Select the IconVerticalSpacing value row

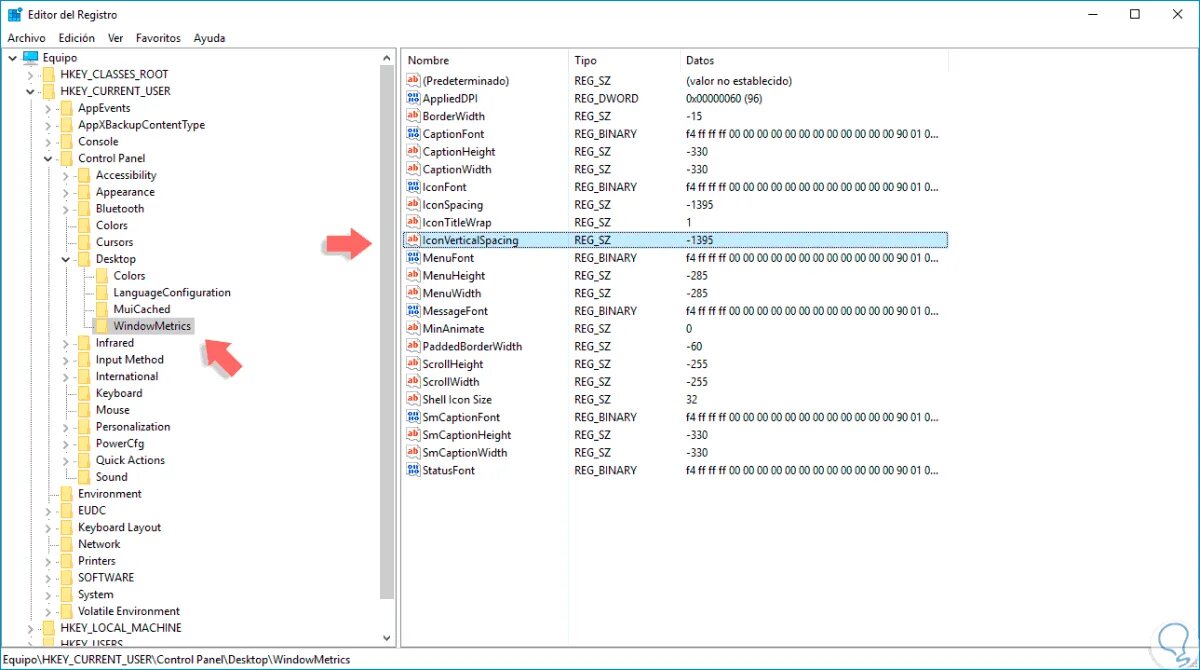point(675,240)
